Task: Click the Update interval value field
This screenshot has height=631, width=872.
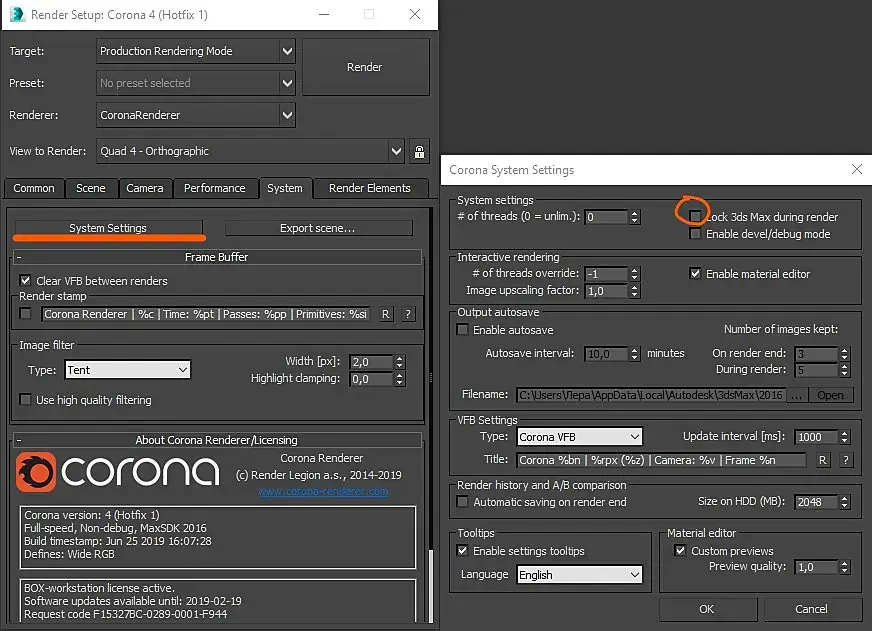Action: (x=816, y=437)
